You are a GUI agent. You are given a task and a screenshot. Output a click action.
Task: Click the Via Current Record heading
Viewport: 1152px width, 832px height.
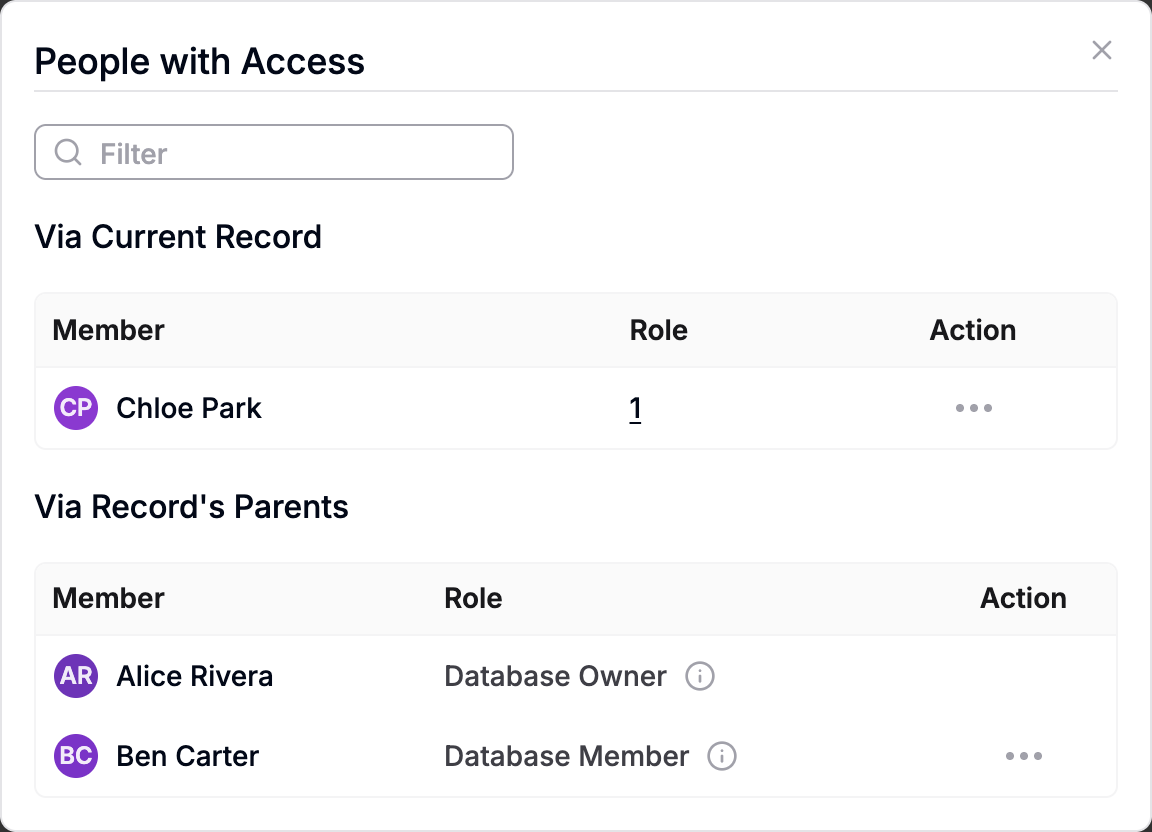click(178, 237)
